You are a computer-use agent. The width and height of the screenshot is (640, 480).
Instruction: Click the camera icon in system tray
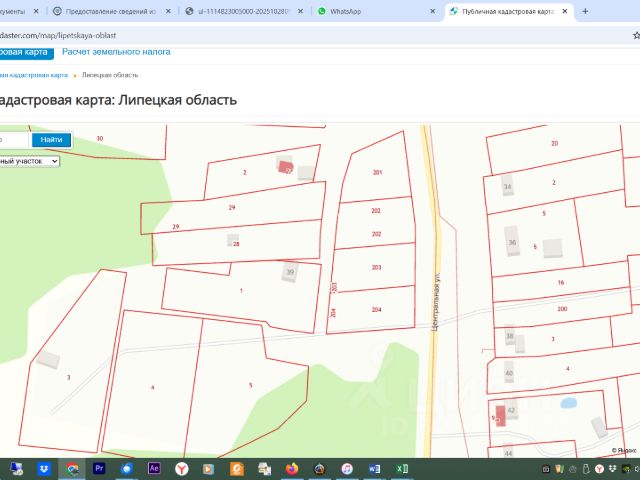[546, 469]
